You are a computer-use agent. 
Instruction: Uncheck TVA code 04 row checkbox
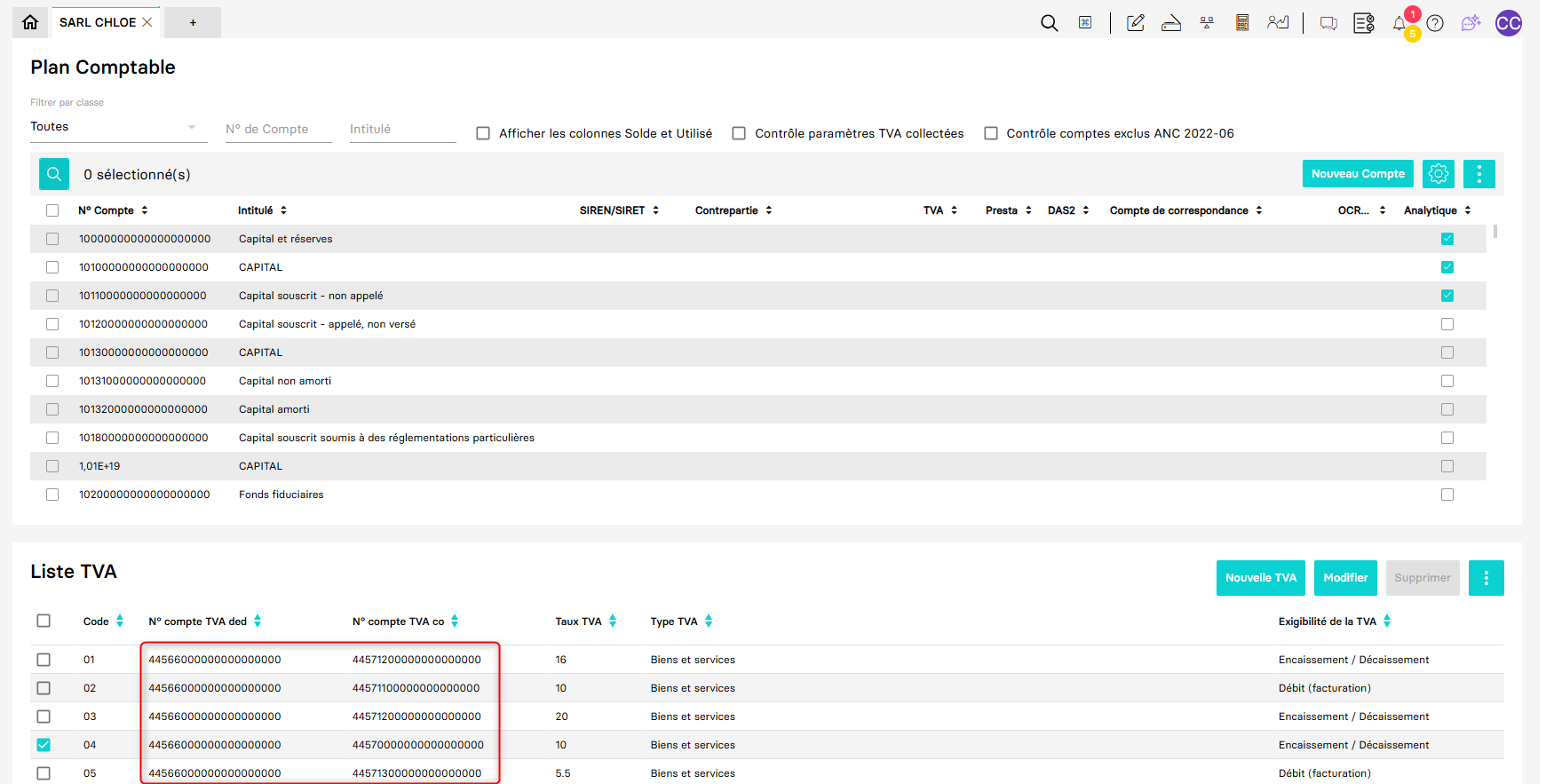point(44,745)
